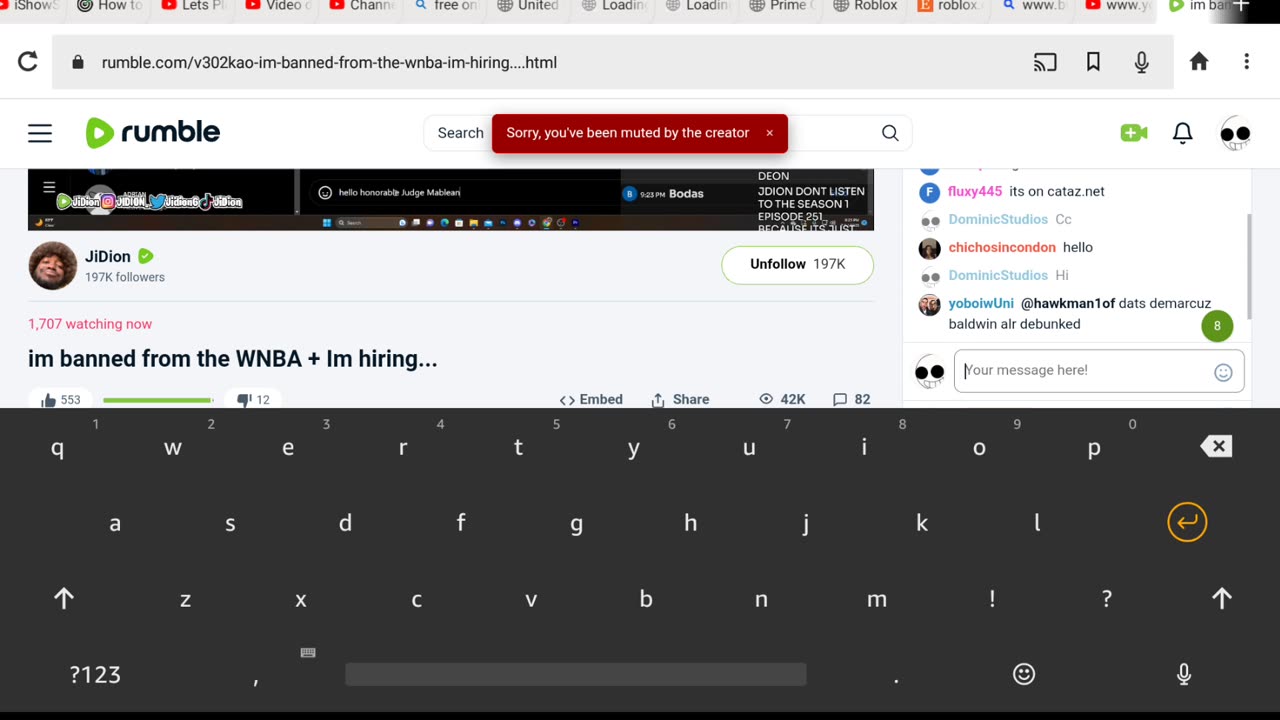Tap the exclamation mark key

(992, 598)
